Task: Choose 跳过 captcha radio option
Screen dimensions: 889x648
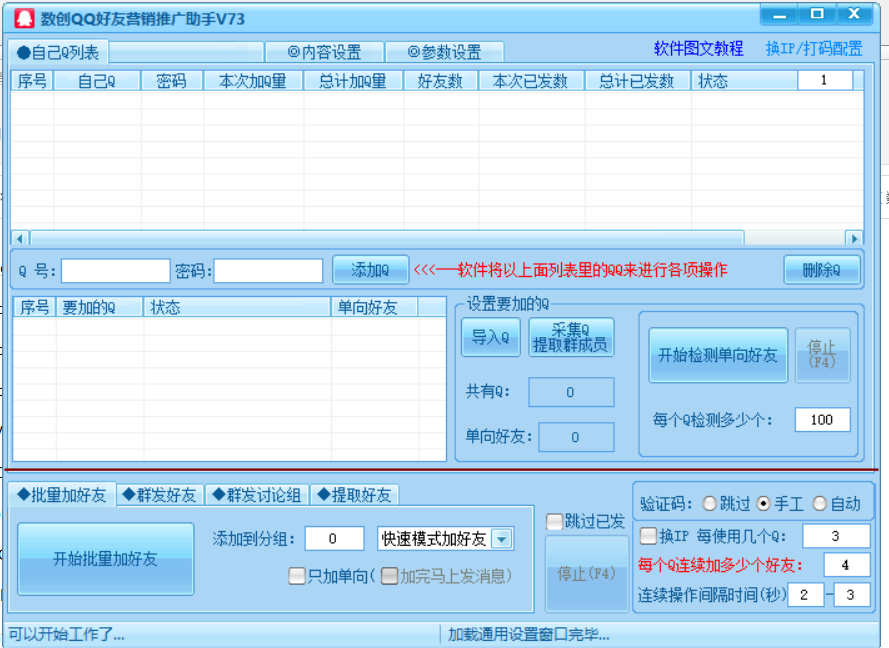Action: point(710,504)
